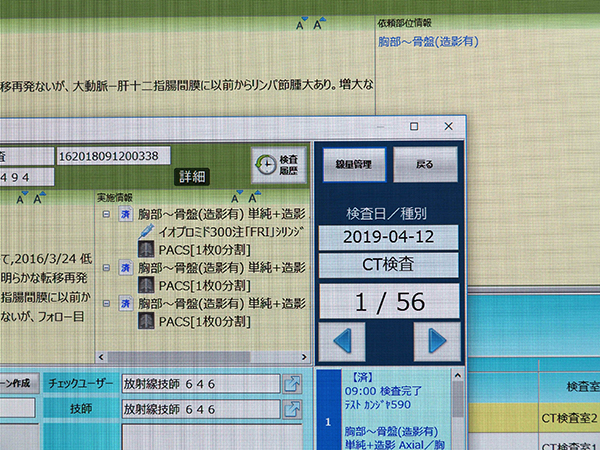600x450 pixels.
Task: Click the 戻る back button
Action: (426, 163)
